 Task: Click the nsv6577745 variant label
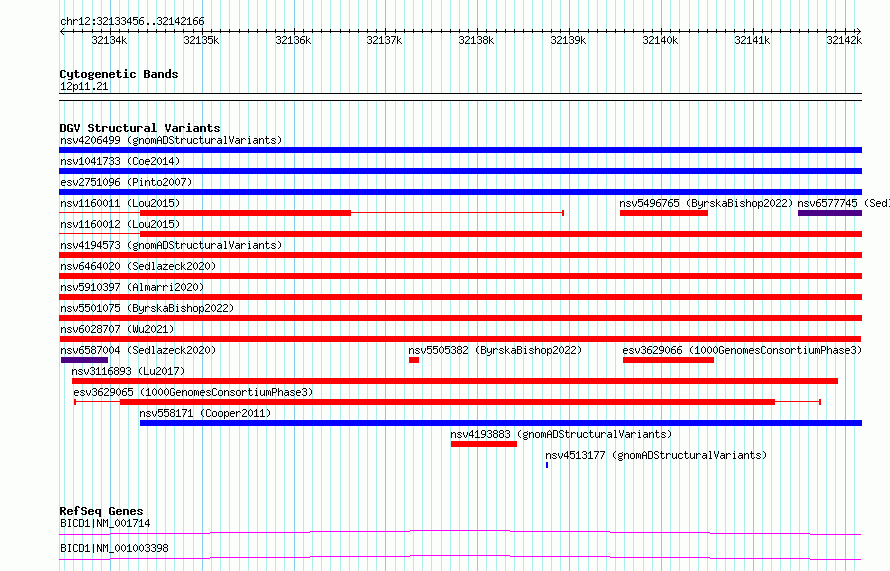[843, 203]
